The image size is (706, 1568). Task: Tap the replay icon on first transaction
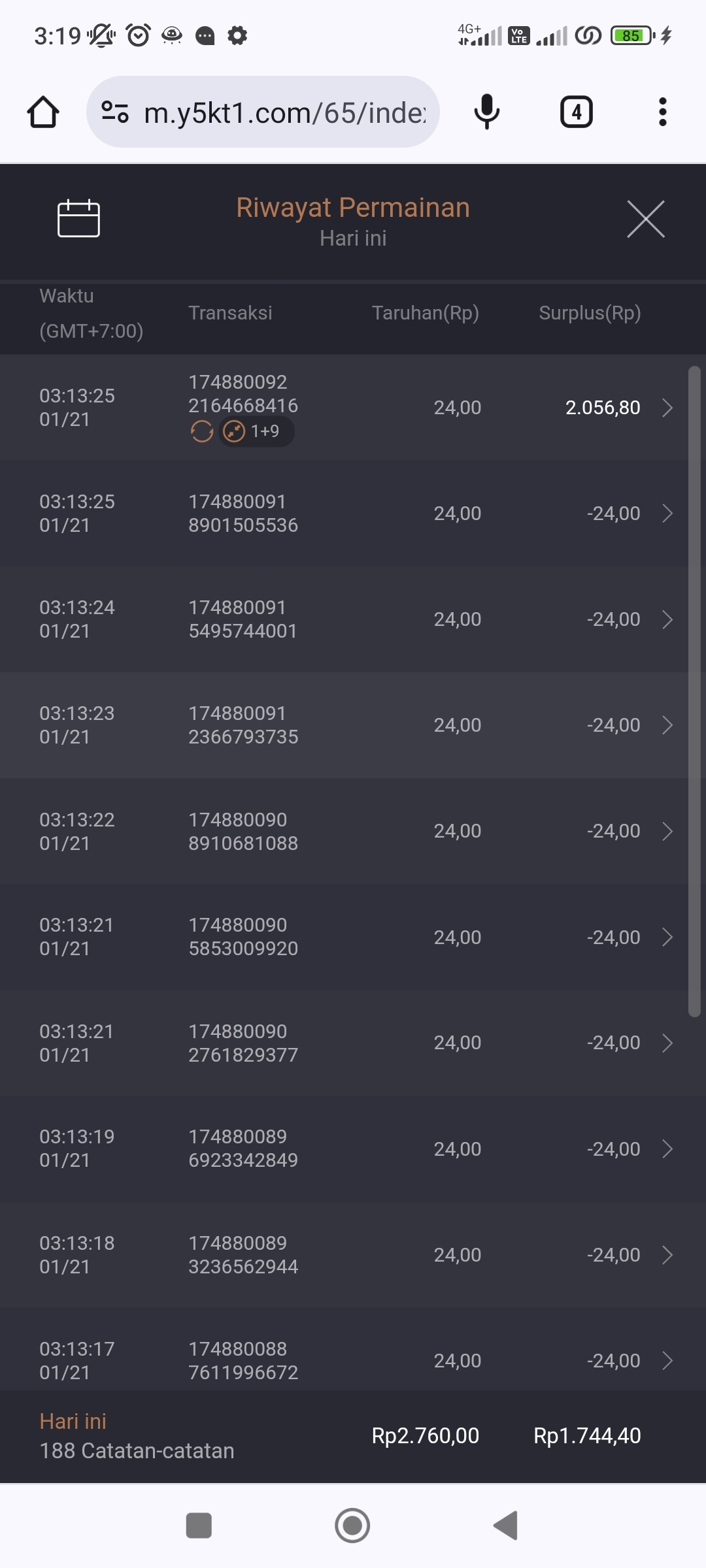(202, 431)
